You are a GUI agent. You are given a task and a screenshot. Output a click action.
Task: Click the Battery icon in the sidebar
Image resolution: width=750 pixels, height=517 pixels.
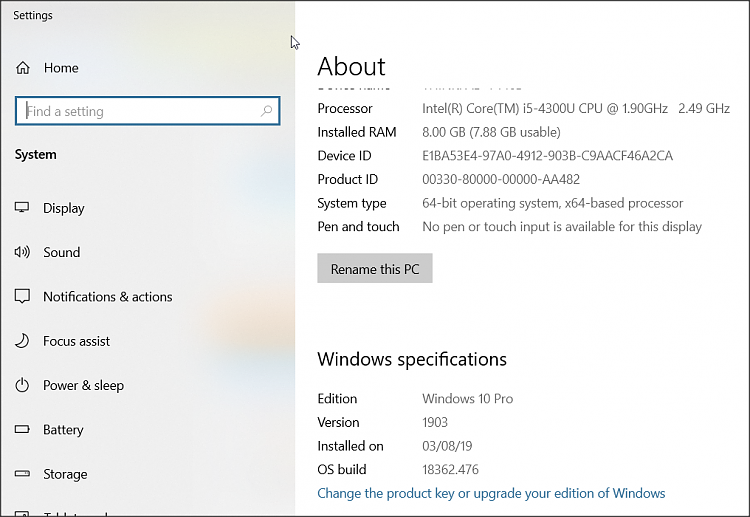point(22,429)
